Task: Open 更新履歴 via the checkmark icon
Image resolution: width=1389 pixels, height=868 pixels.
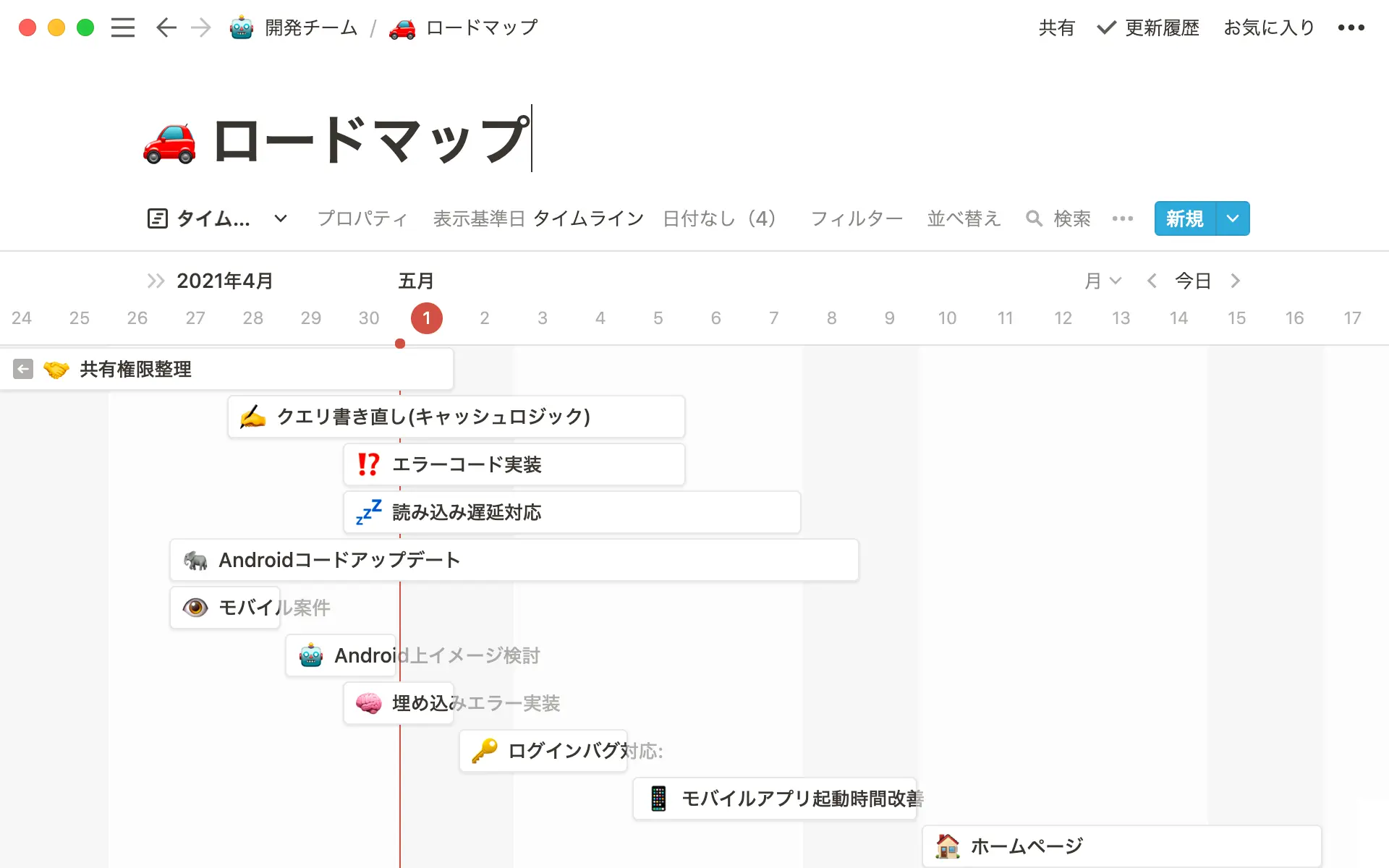Action: pyautogui.click(x=1105, y=27)
